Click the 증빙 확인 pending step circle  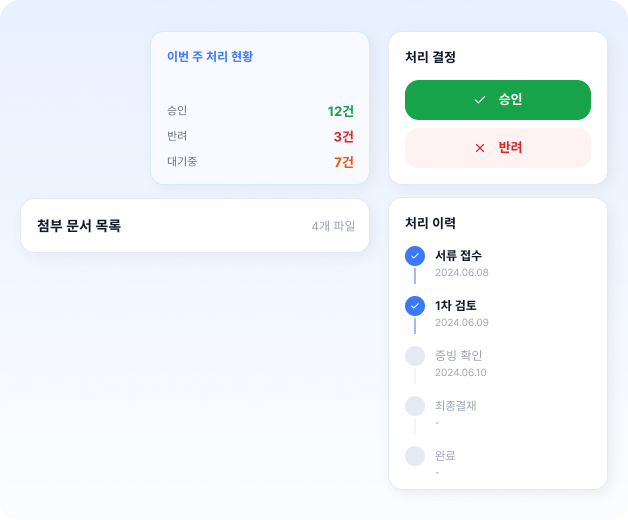[415, 356]
